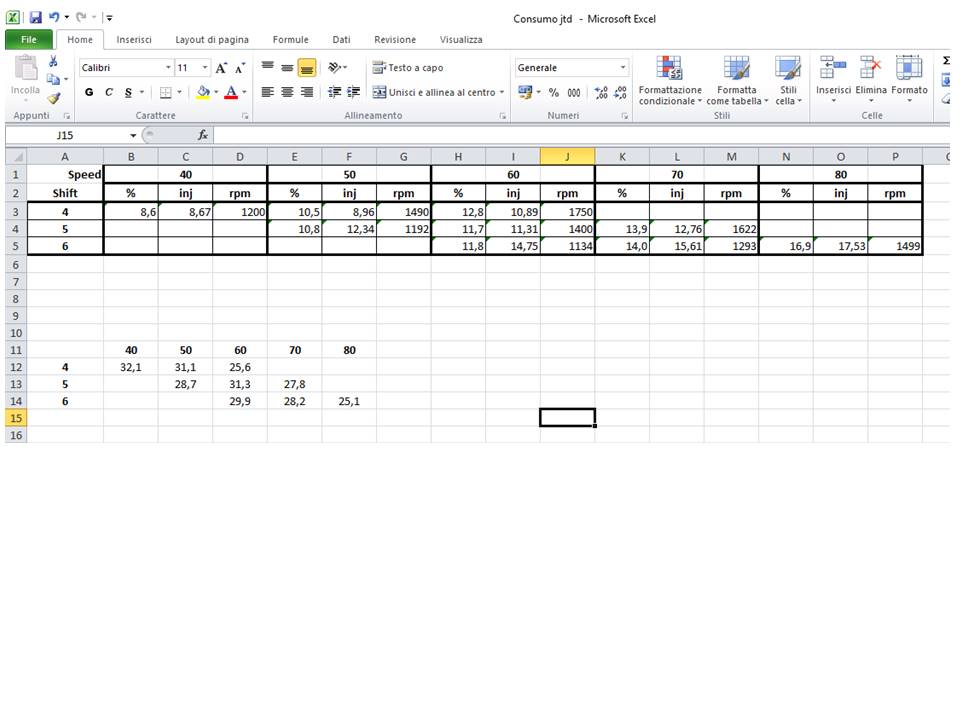Undo the last action
This screenshot has height=720, width=960.
pyautogui.click(x=54, y=17)
